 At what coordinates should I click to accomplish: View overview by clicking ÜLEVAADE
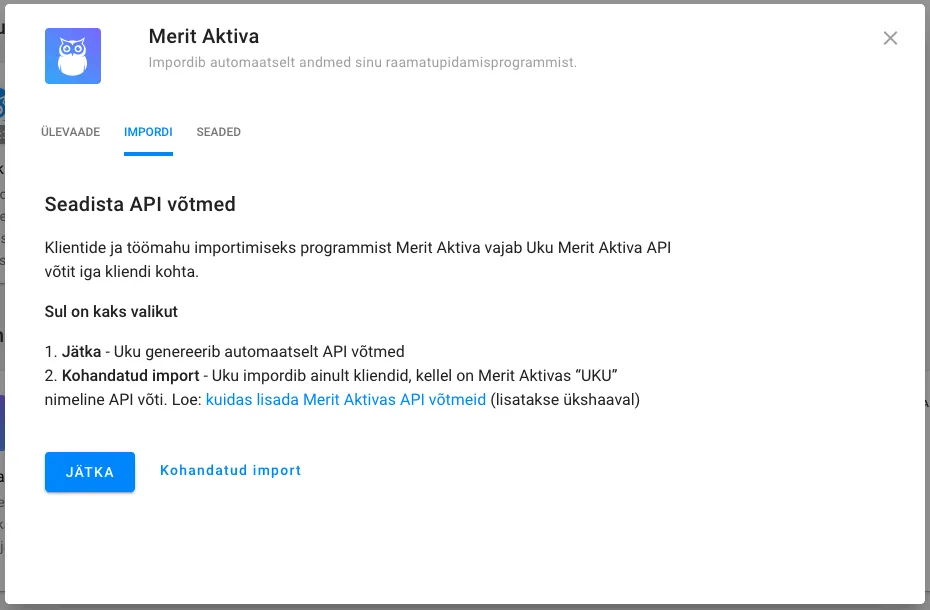70,131
